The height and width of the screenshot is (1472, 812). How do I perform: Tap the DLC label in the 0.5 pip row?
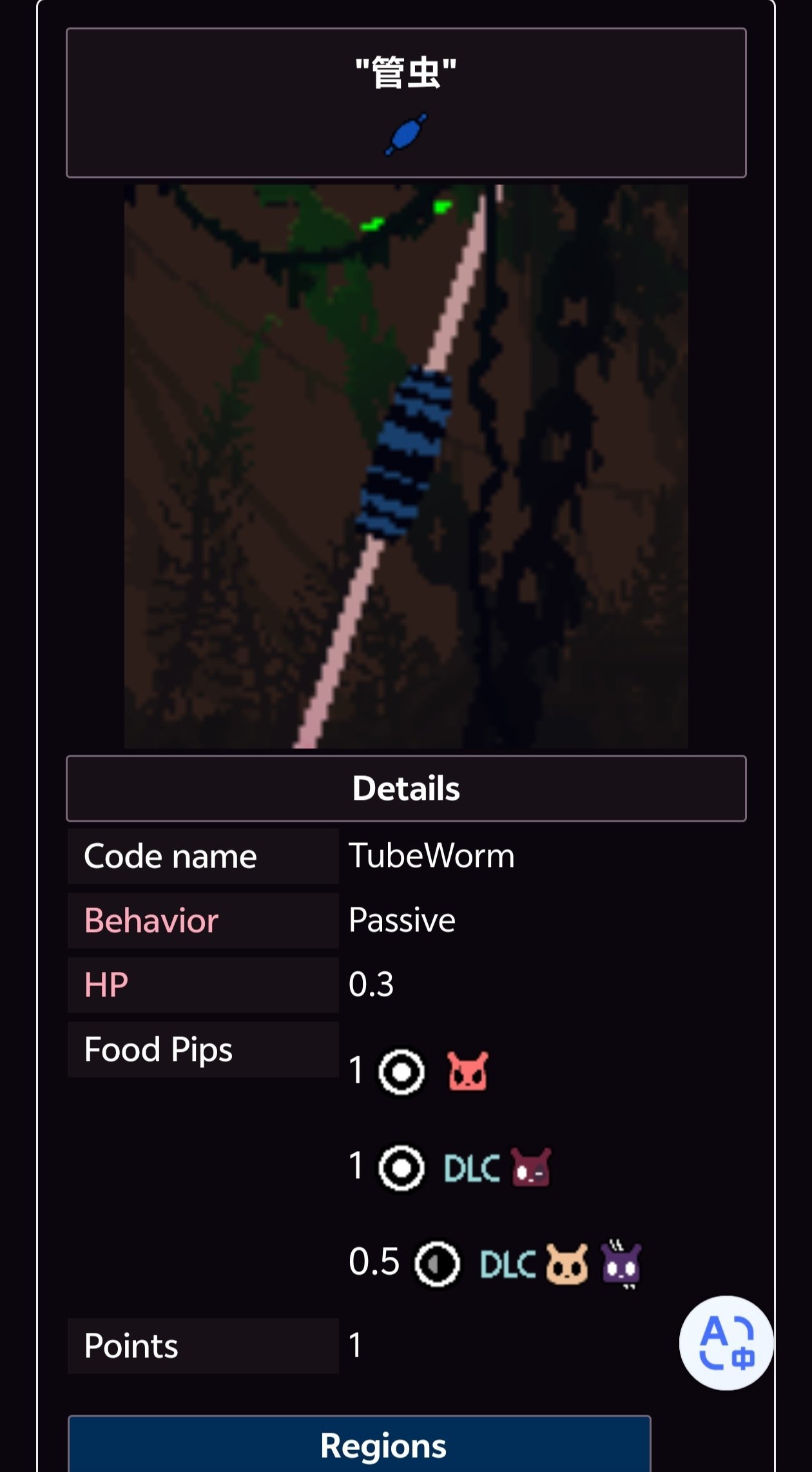tap(508, 1264)
